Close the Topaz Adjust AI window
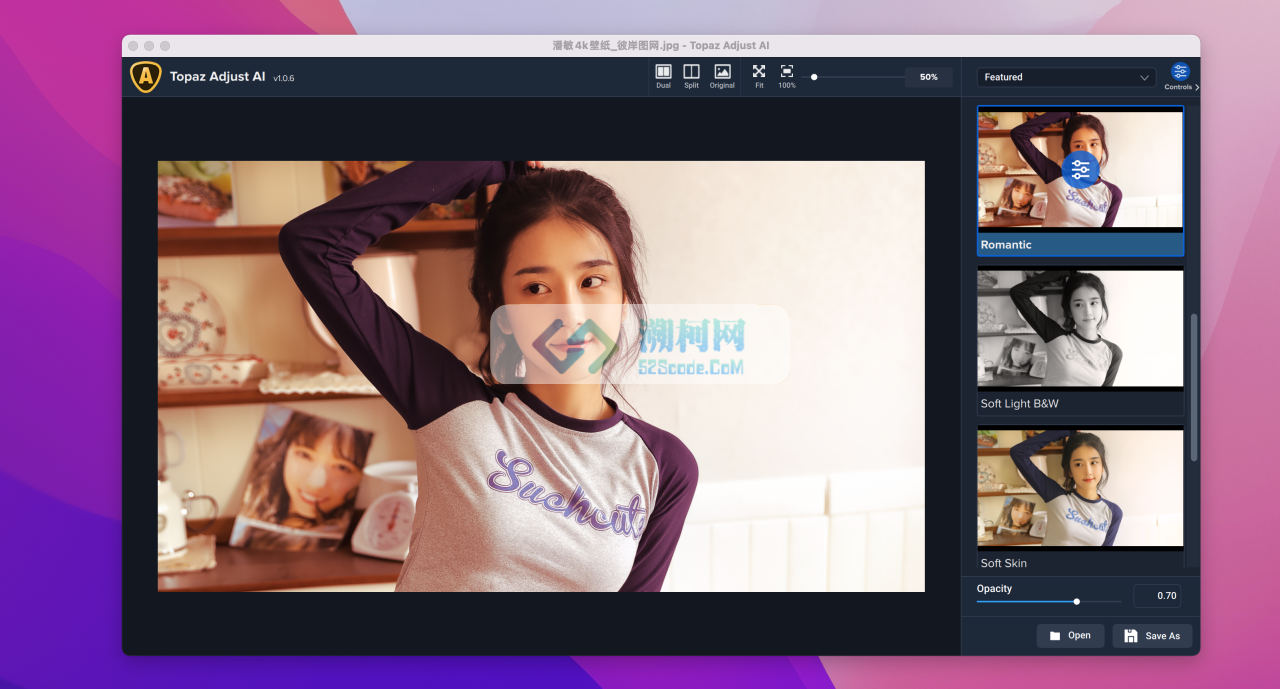Image resolution: width=1280 pixels, height=689 pixels. pyautogui.click(x=133, y=46)
